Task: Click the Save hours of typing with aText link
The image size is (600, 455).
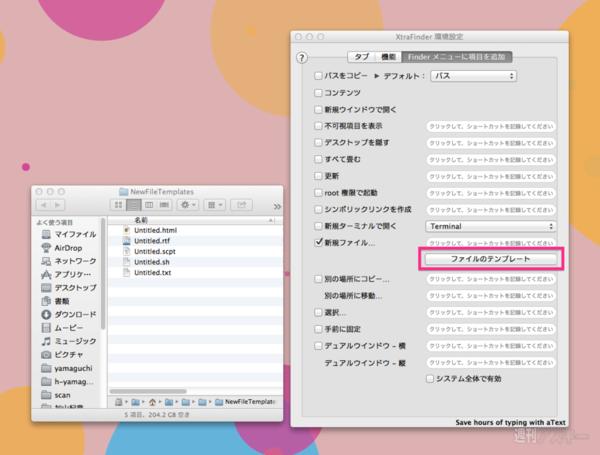Action: coord(510,422)
